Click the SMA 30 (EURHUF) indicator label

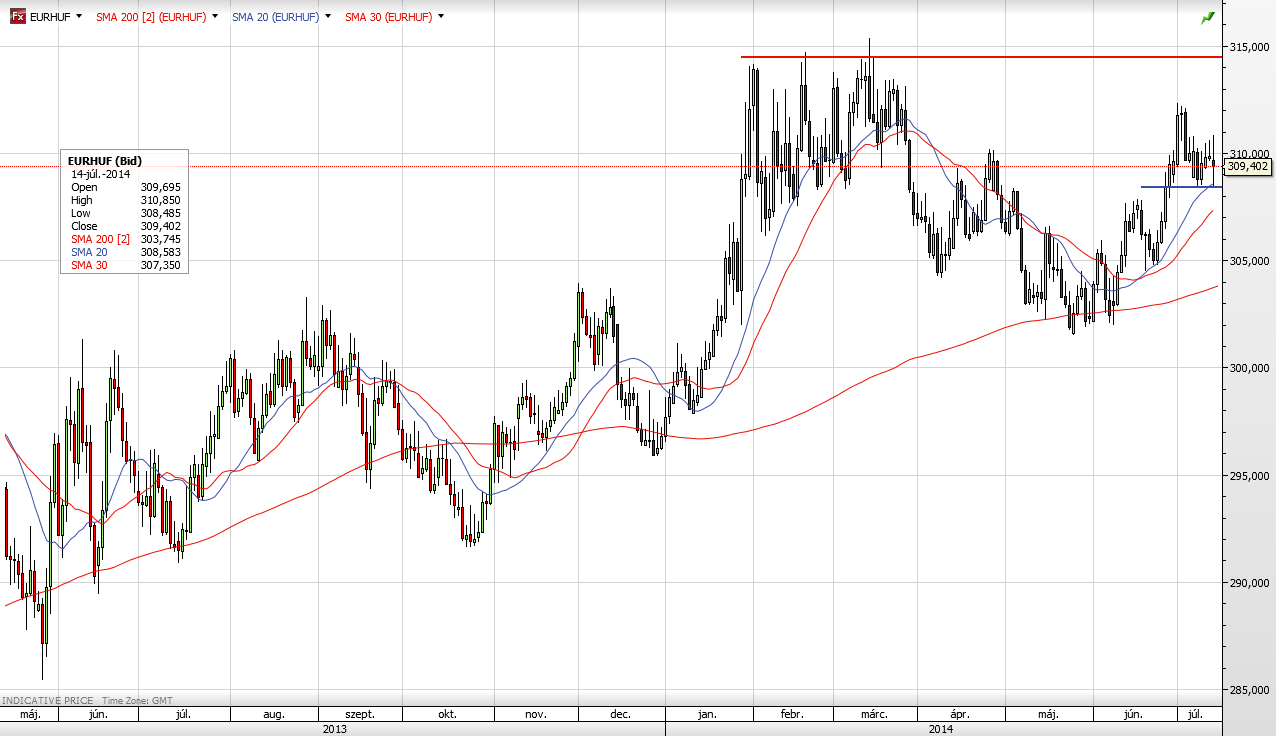pyautogui.click(x=389, y=17)
